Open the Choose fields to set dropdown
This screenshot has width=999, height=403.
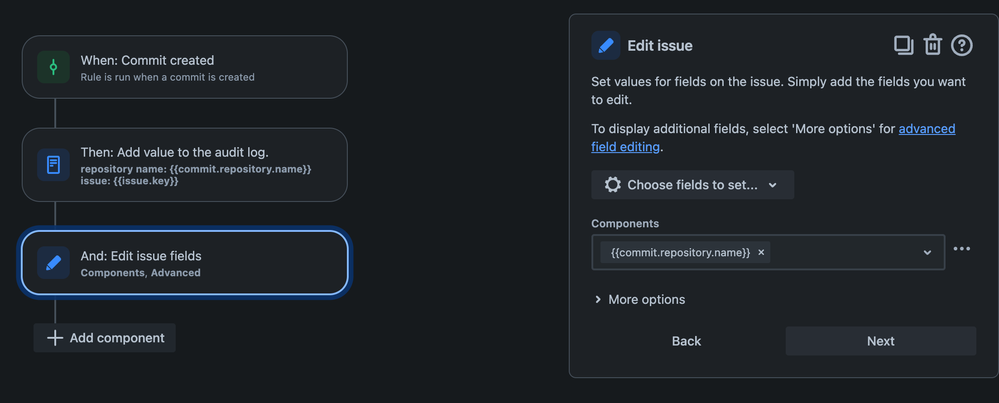point(693,185)
